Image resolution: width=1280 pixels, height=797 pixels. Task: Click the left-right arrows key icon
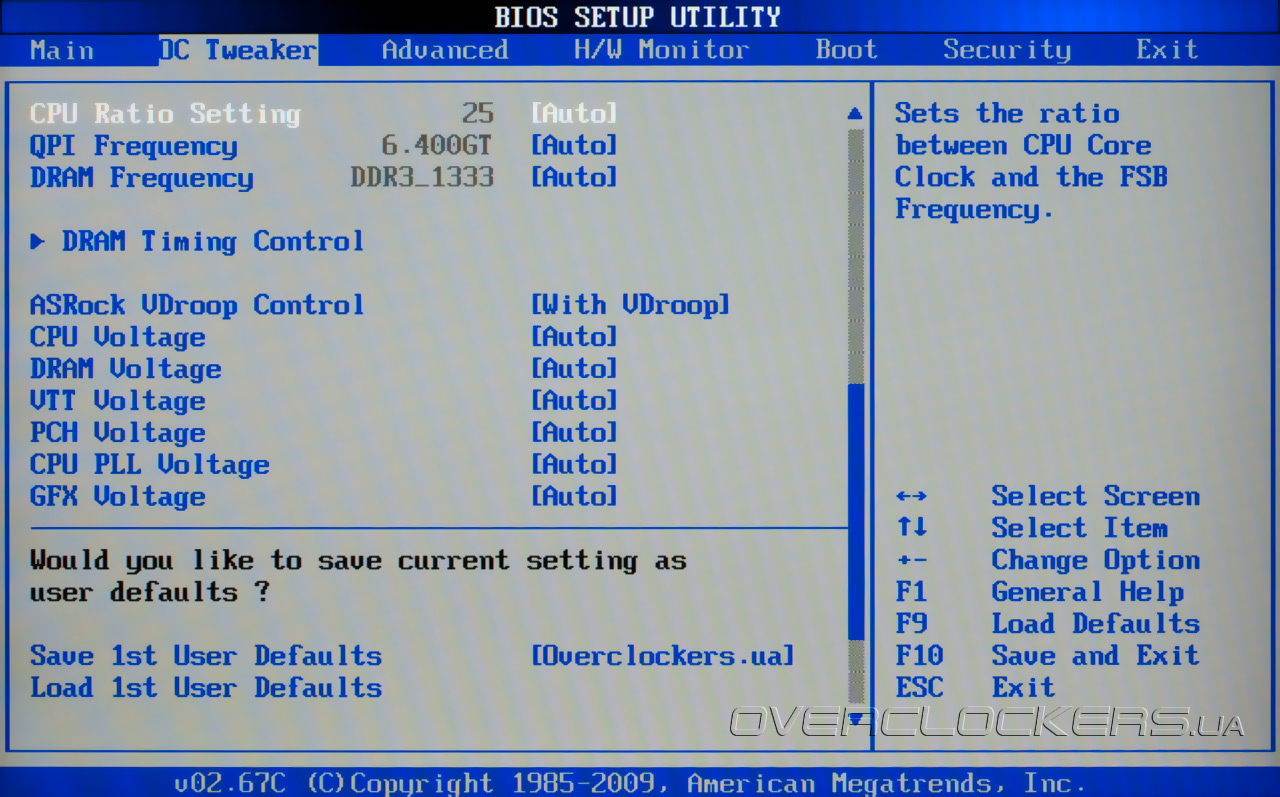(x=911, y=497)
